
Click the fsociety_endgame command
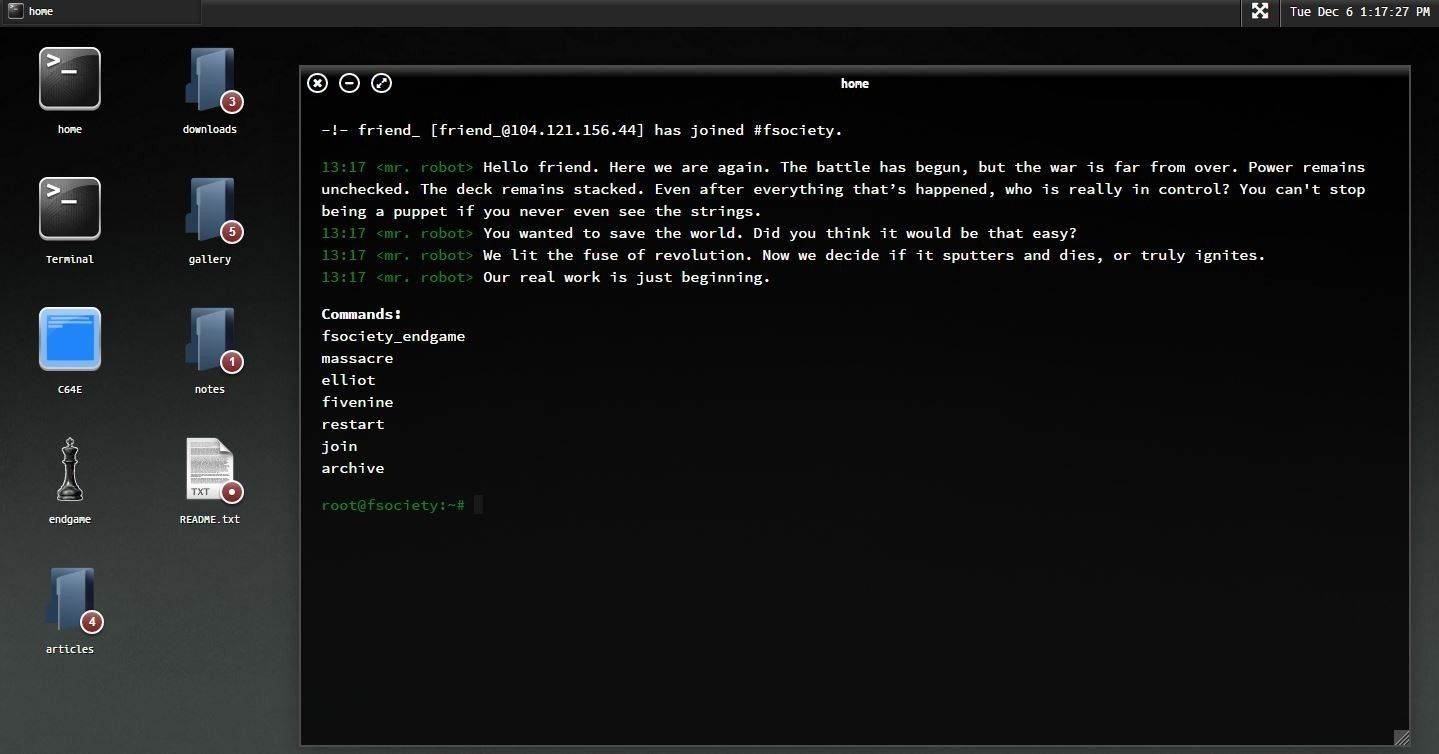(x=393, y=336)
